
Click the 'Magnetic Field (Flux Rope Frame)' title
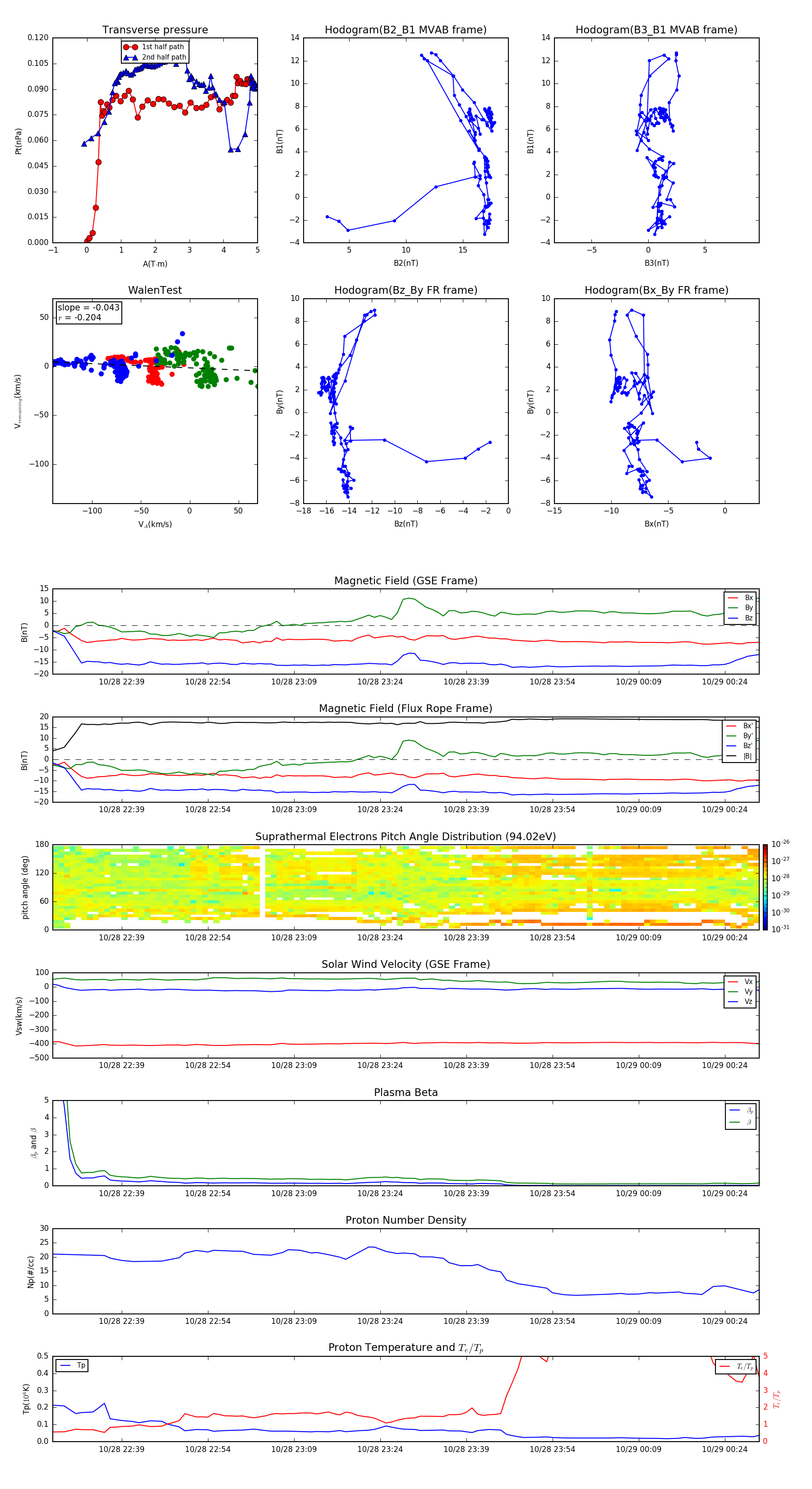click(x=406, y=709)
